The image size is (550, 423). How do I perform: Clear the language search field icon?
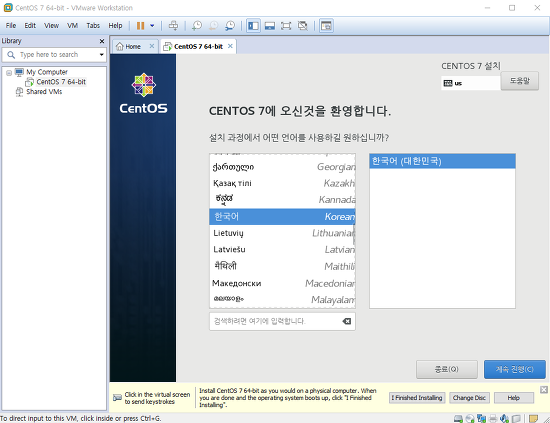click(x=347, y=321)
